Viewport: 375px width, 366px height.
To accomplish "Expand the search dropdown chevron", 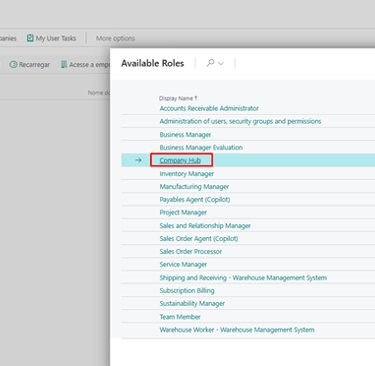I will coord(221,63).
